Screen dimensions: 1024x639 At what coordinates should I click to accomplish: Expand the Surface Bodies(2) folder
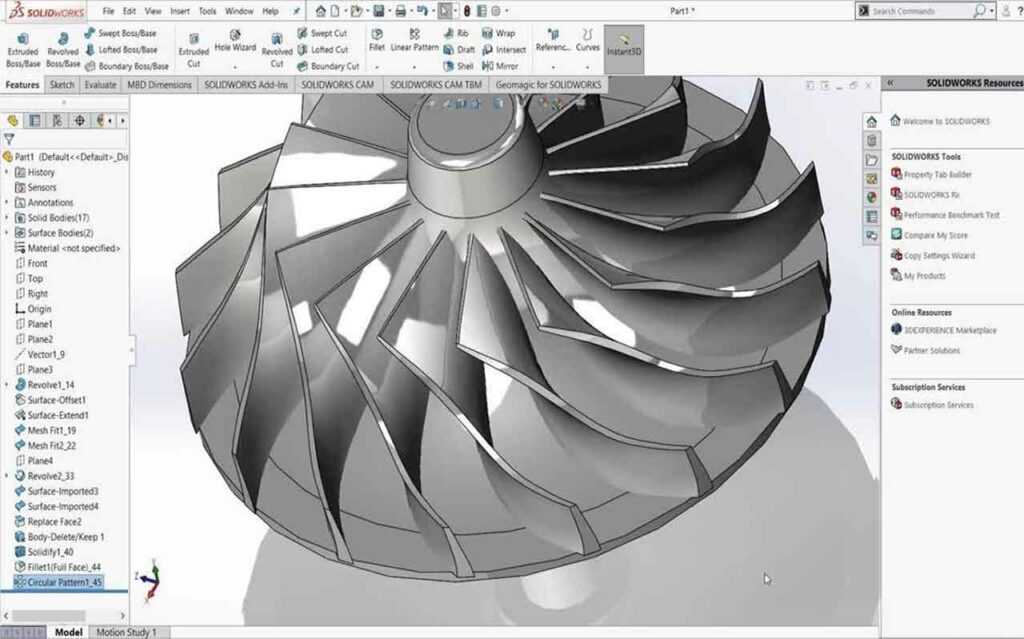click(x=7, y=233)
